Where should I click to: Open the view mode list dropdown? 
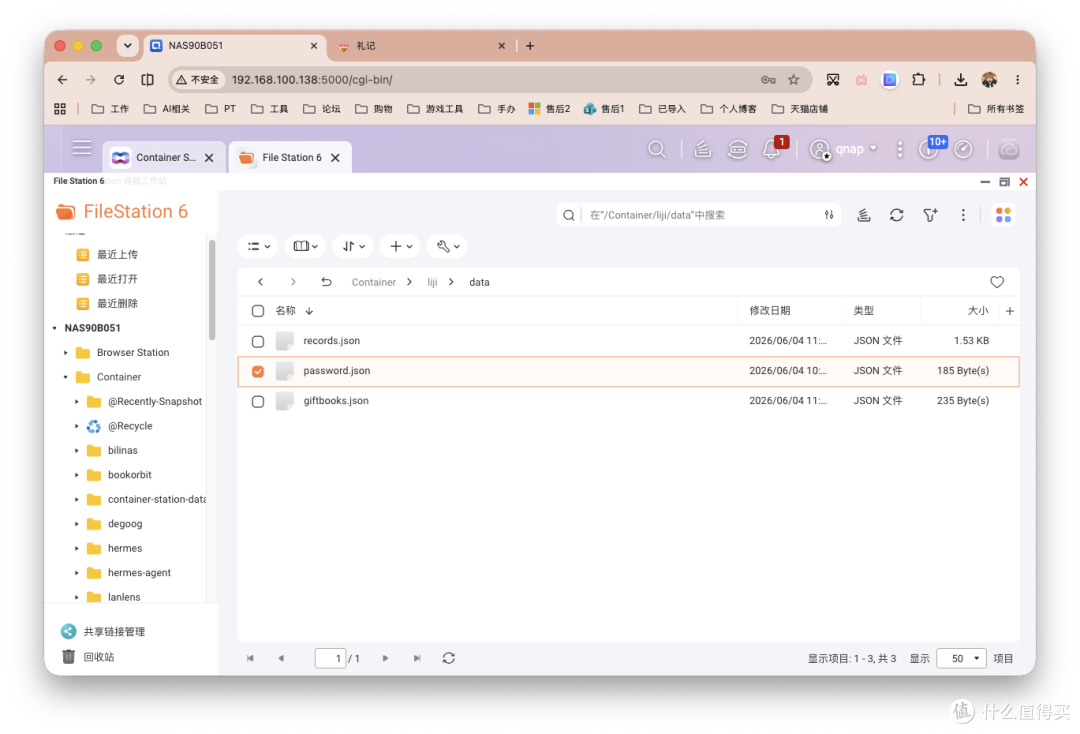pos(259,246)
